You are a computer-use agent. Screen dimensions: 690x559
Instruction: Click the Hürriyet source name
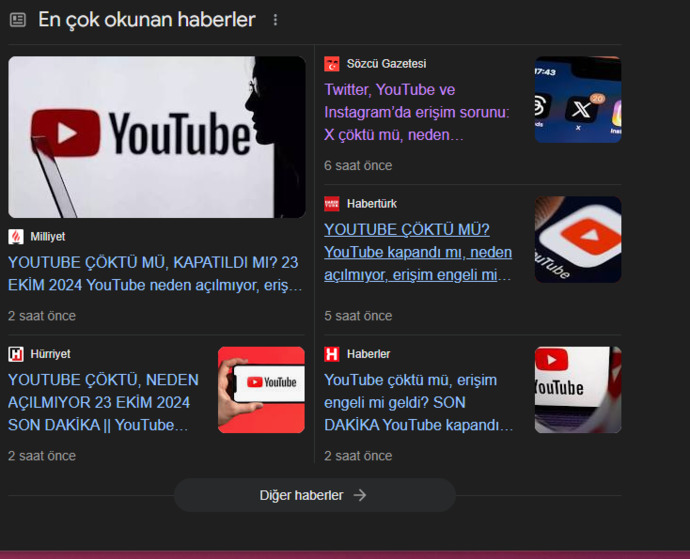[x=50, y=354]
